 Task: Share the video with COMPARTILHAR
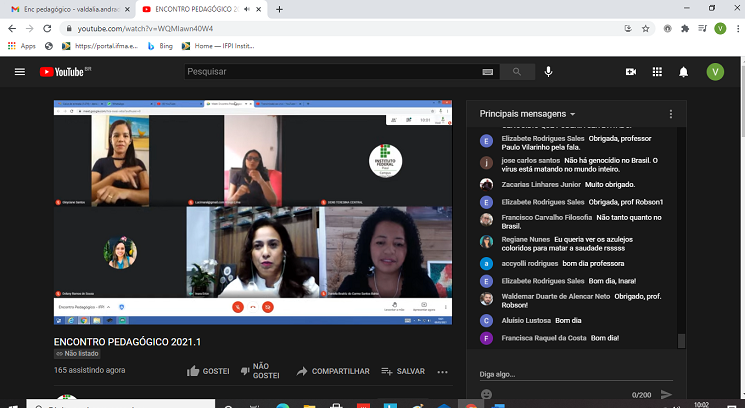tap(333, 371)
